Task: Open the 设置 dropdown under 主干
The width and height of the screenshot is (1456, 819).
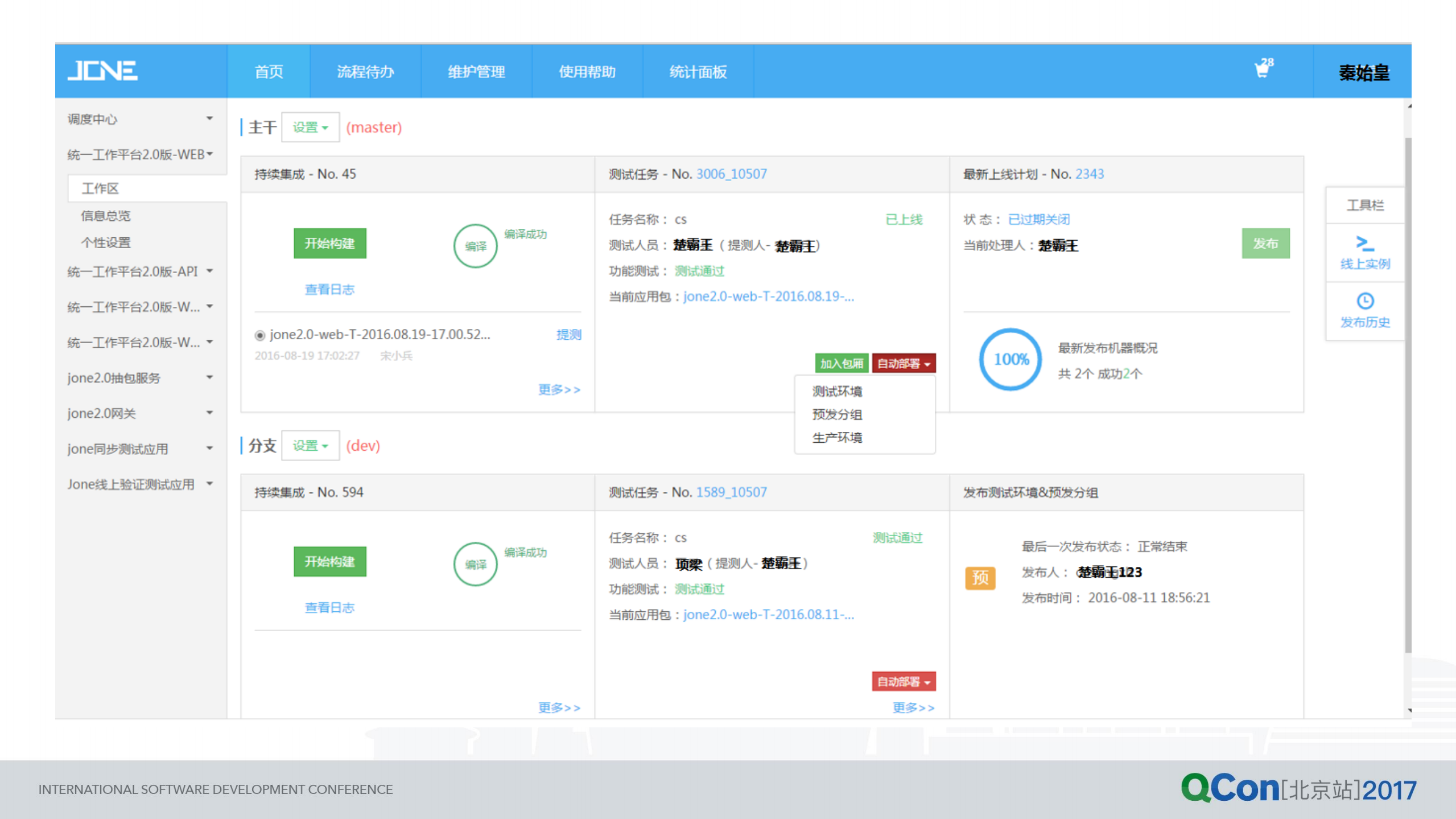Action: (x=310, y=127)
